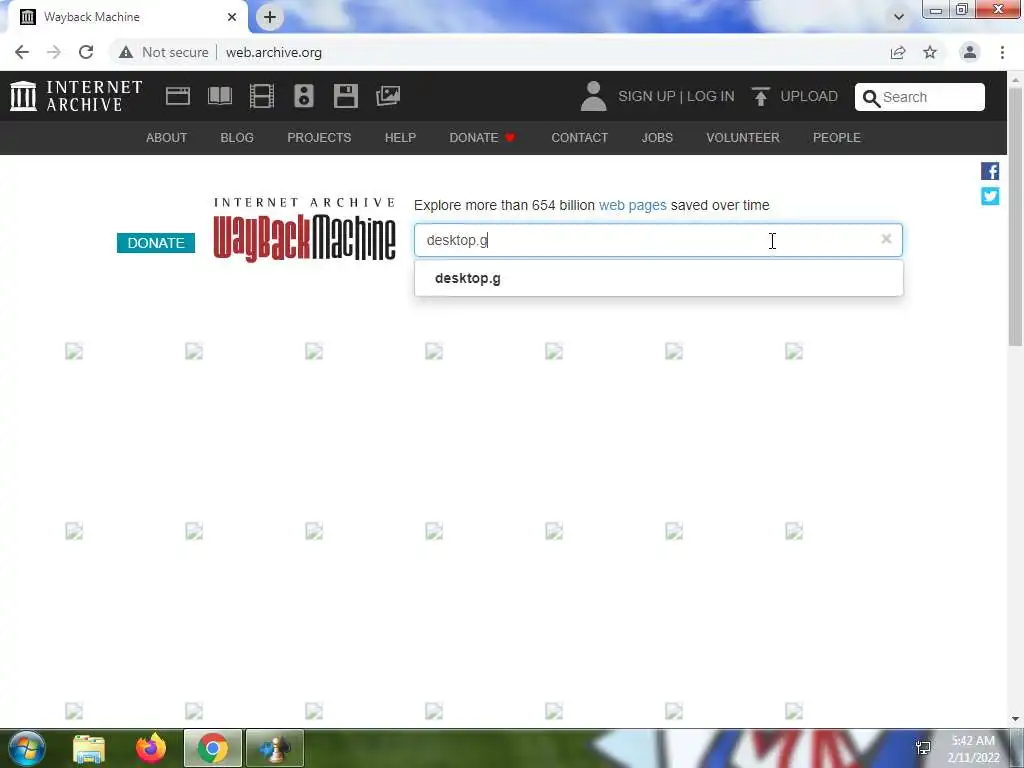Open the Video film-strip icon in header
Viewport: 1024px width, 768px height.
(x=262, y=96)
